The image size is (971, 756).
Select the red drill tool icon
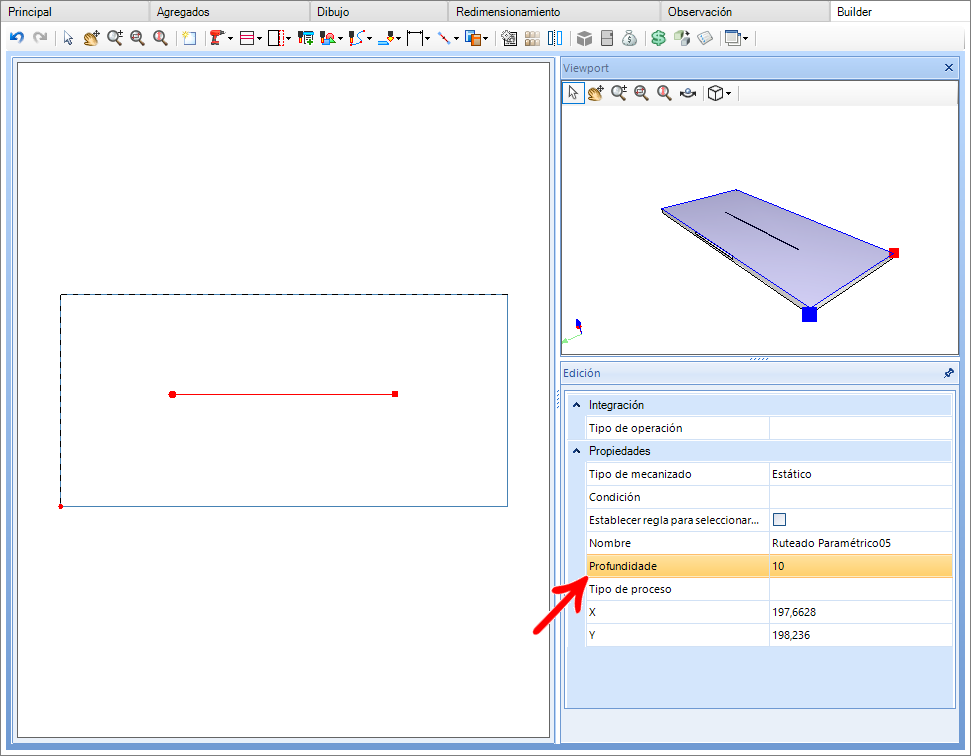point(216,38)
